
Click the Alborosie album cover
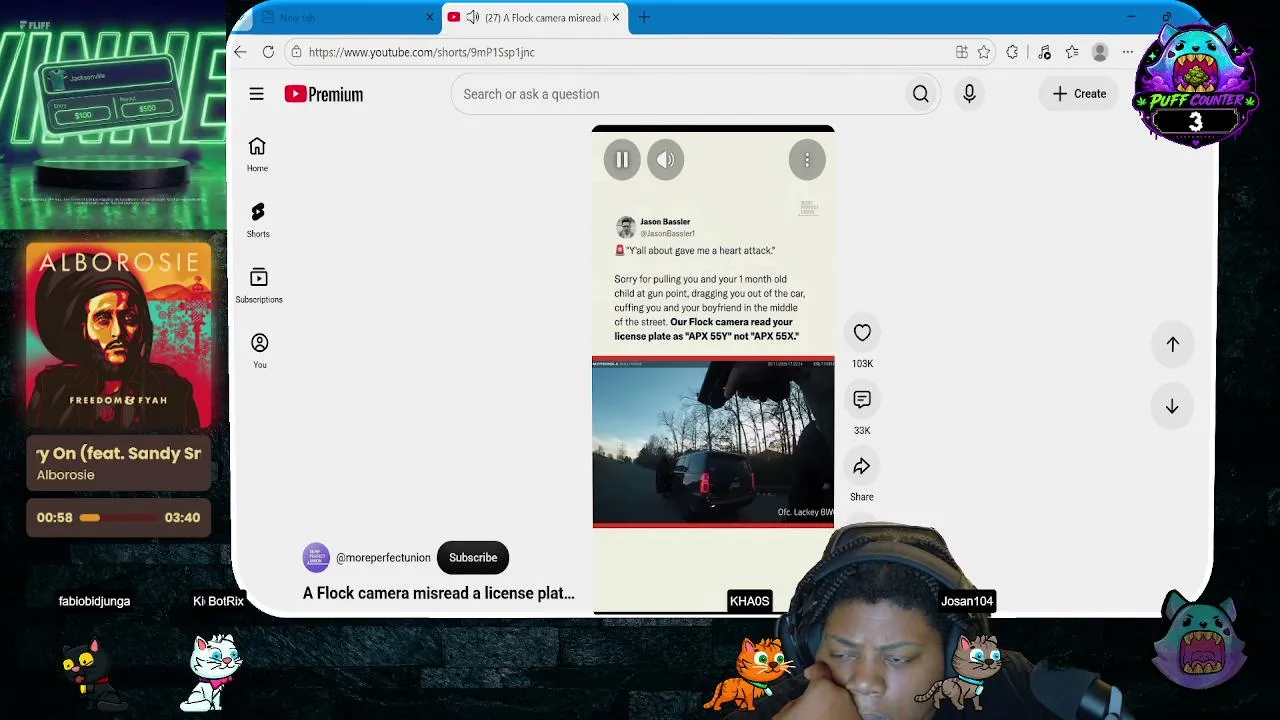pos(119,336)
